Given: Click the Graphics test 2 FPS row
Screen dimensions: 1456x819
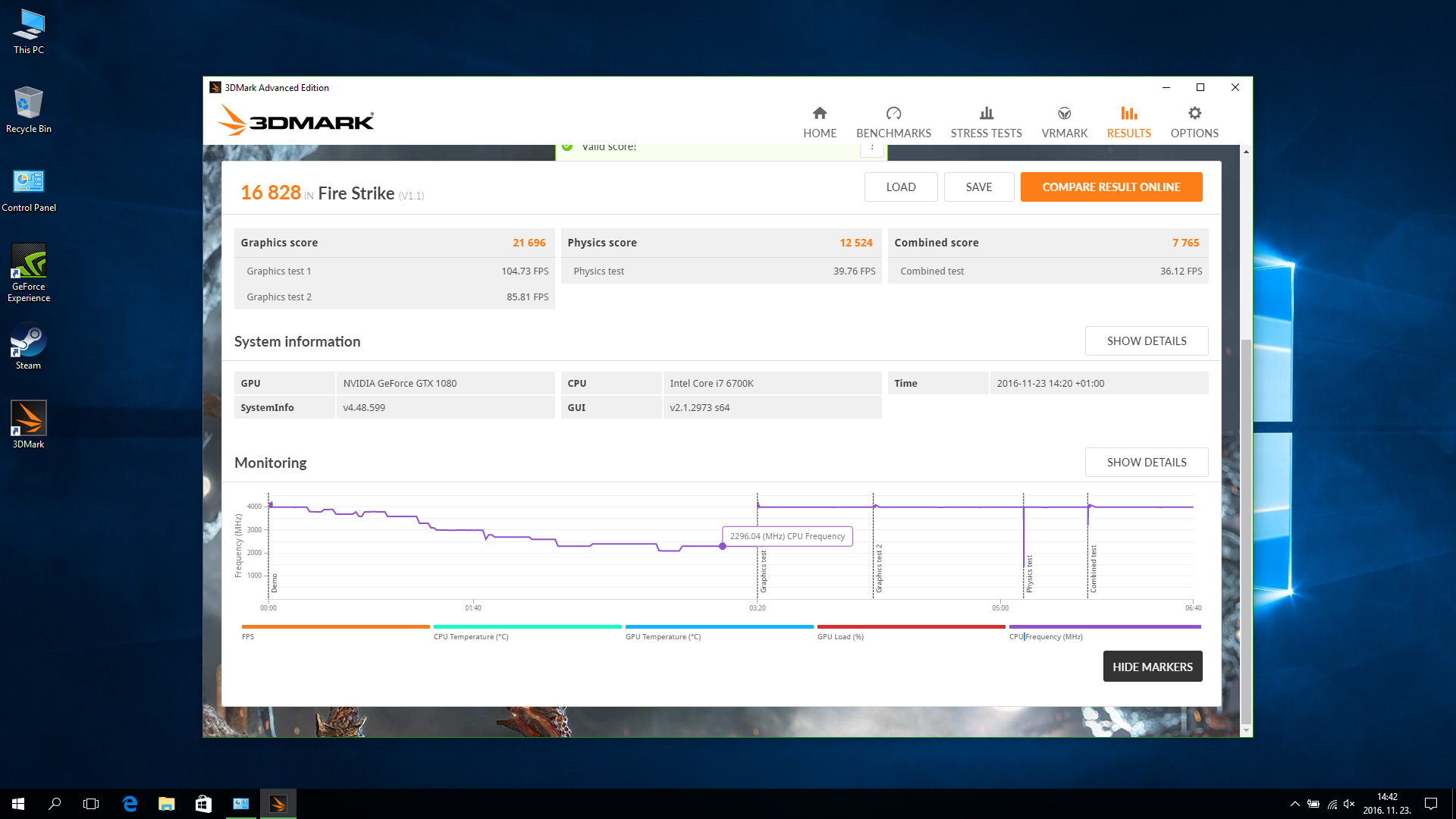Looking at the screenshot, I should (x=394, y=297).
